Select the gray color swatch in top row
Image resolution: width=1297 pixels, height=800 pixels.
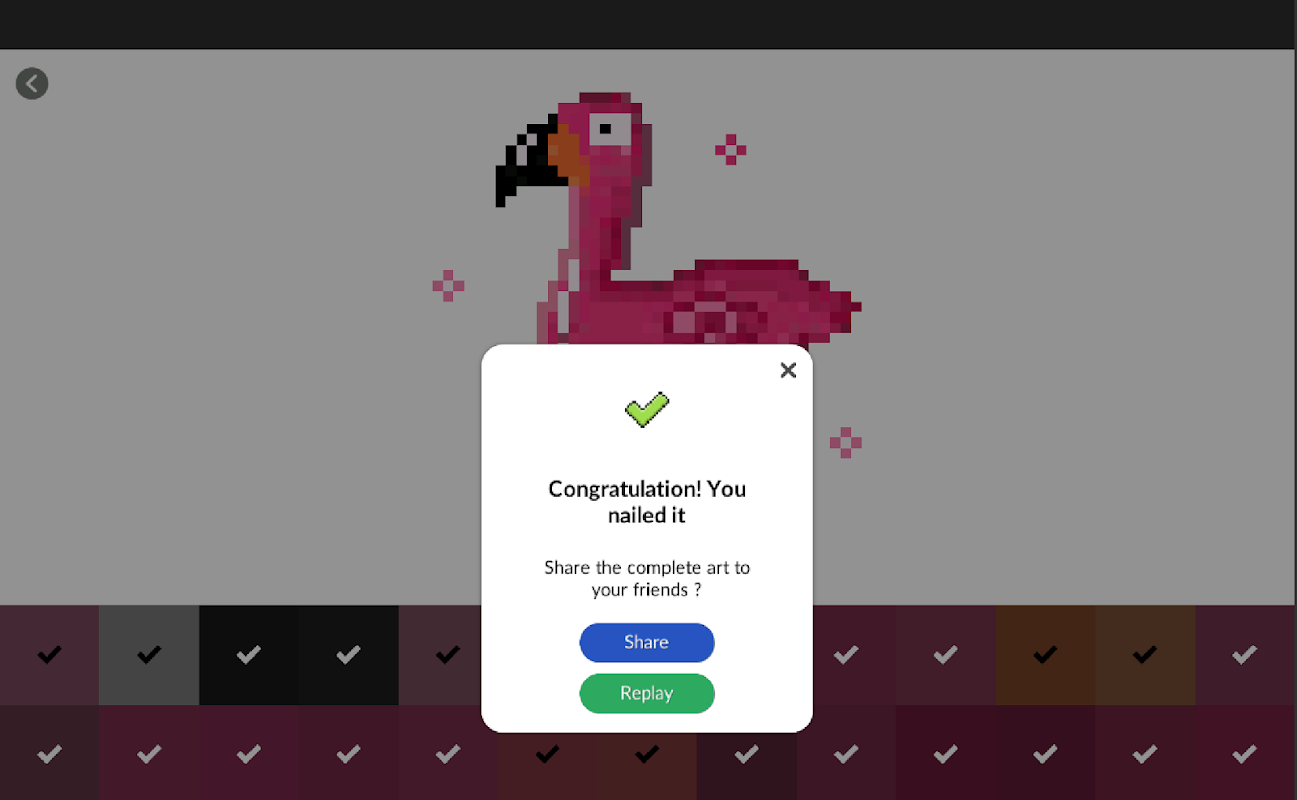coord(149,655)
